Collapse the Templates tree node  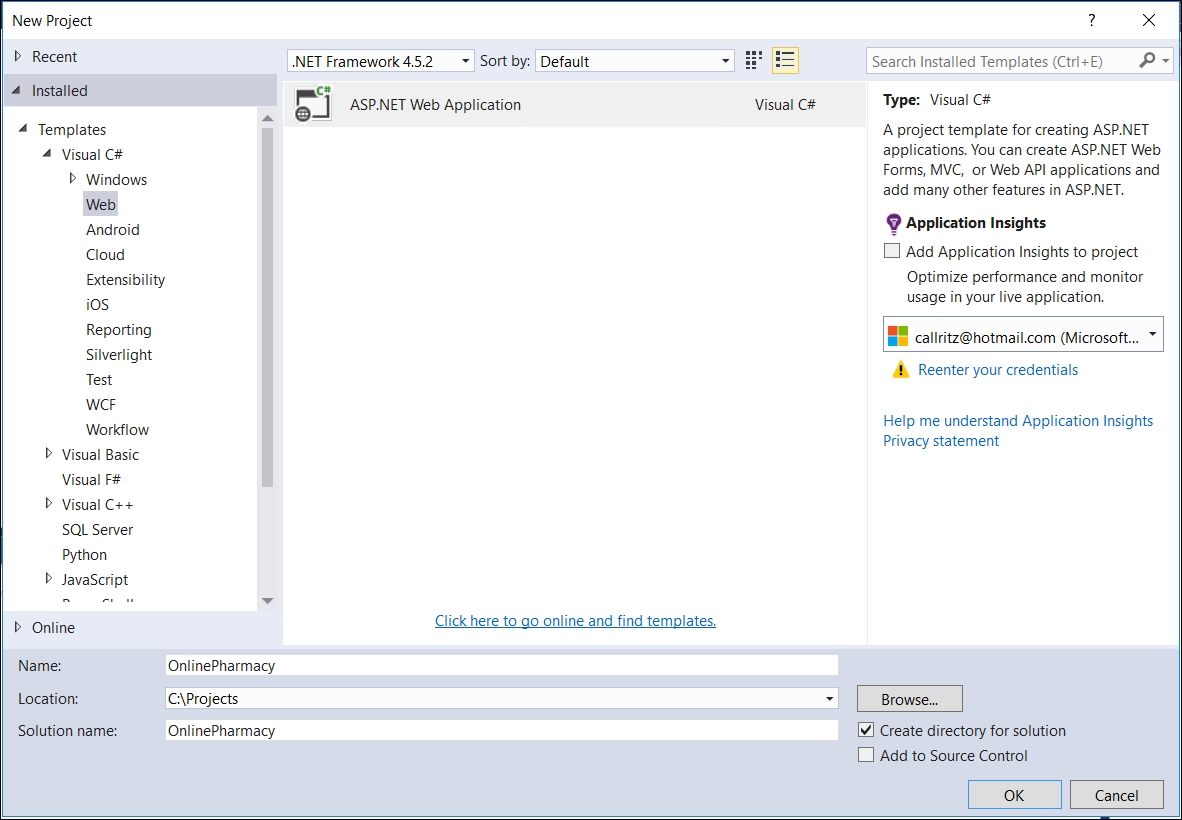[23, 129]
